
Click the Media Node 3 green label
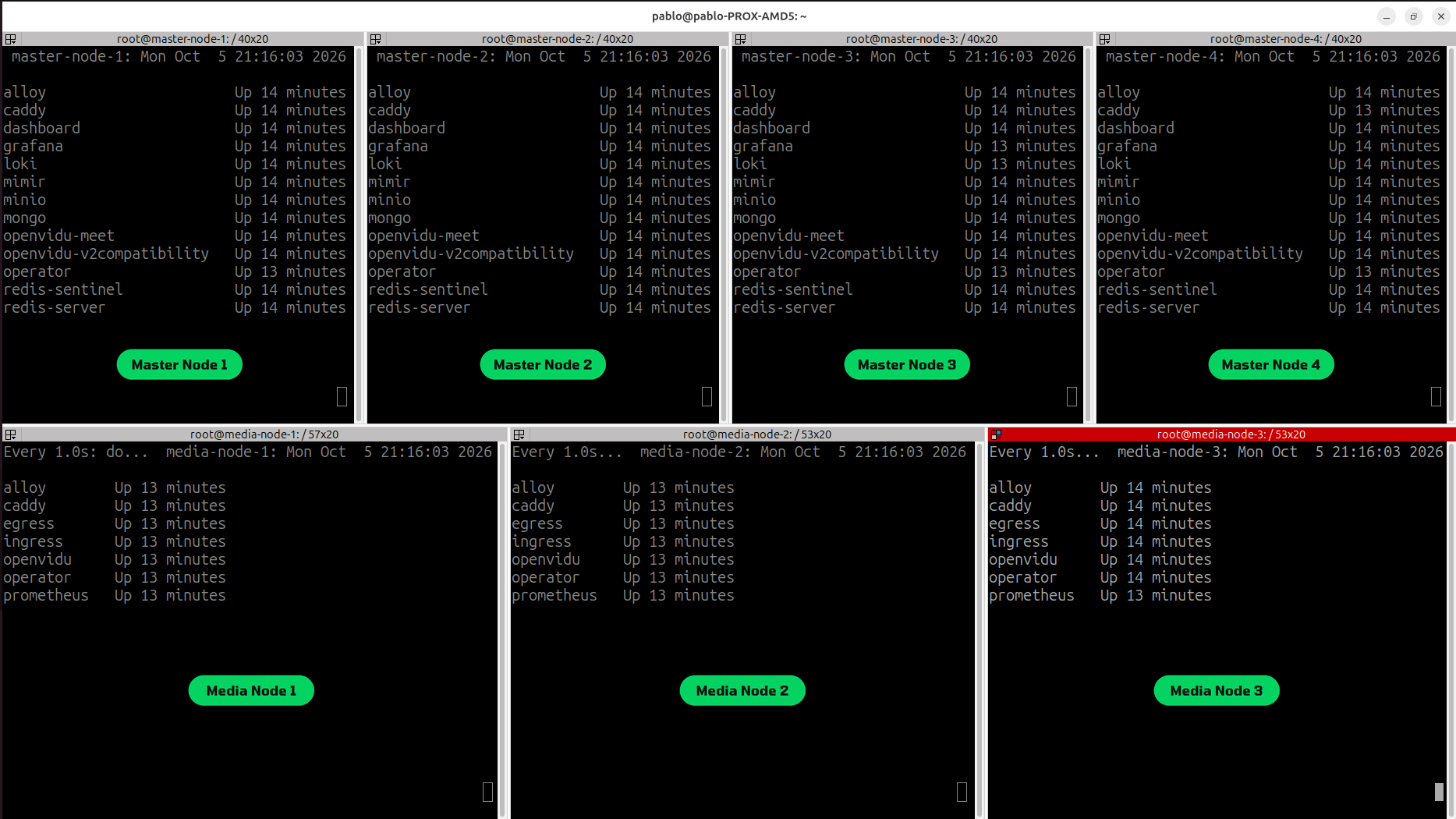click(1217, 690)
